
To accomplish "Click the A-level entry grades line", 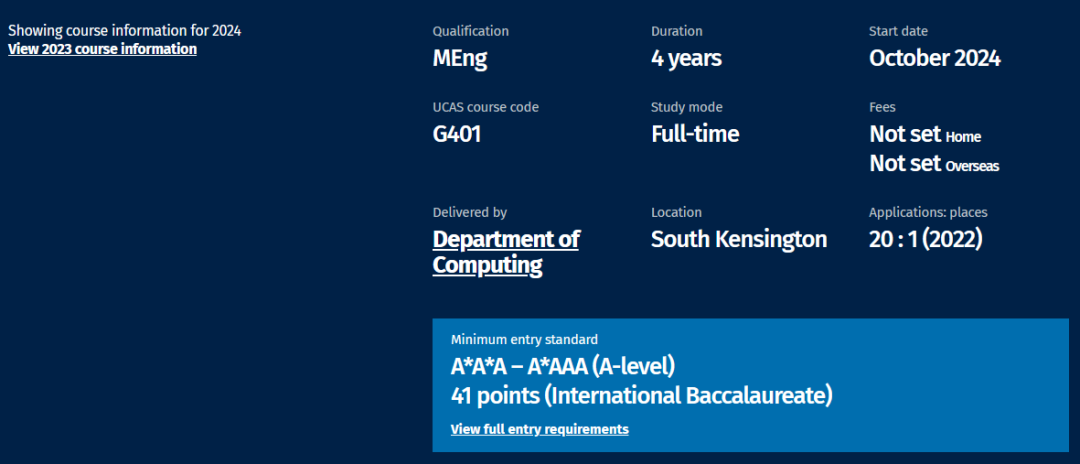I will point(564,366).
